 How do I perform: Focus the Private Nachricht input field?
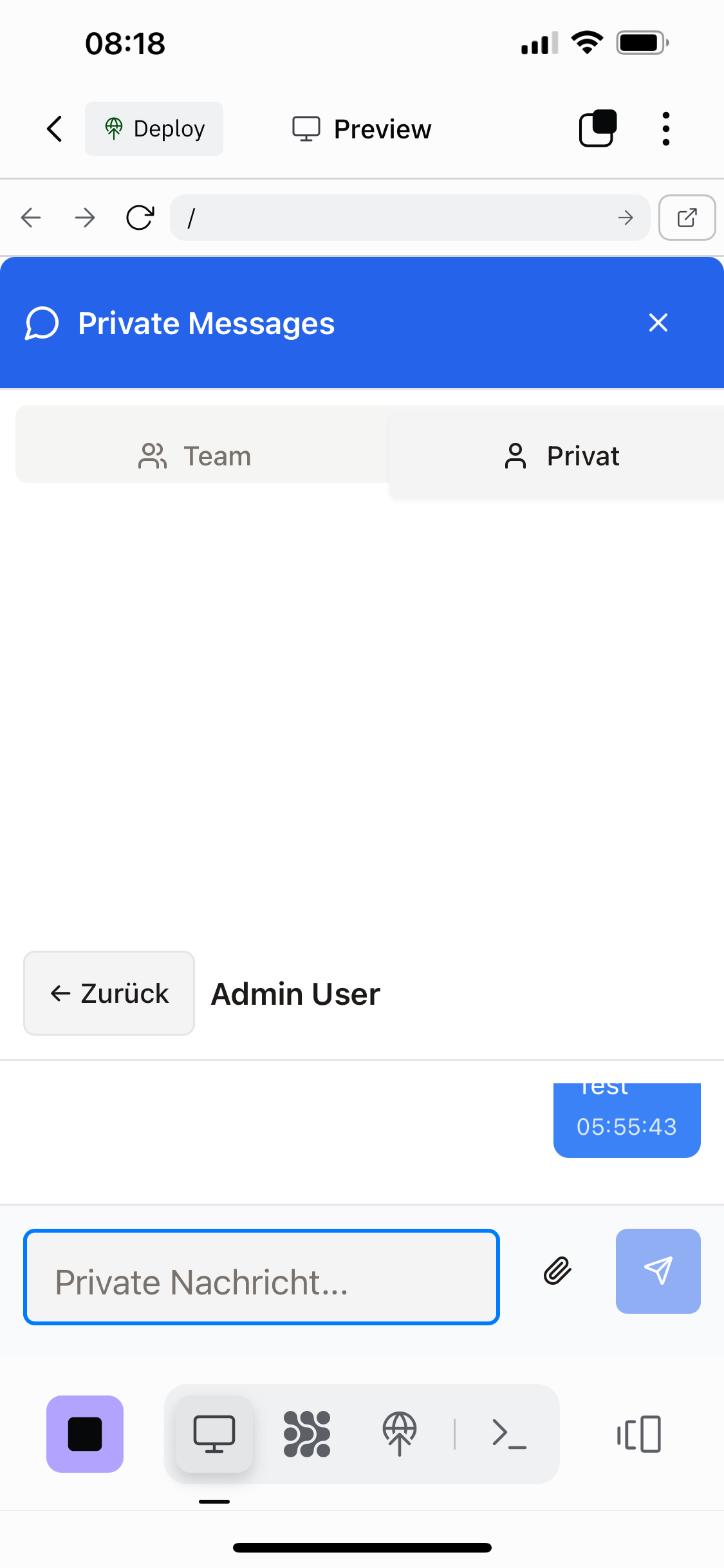pos(261,1277)
